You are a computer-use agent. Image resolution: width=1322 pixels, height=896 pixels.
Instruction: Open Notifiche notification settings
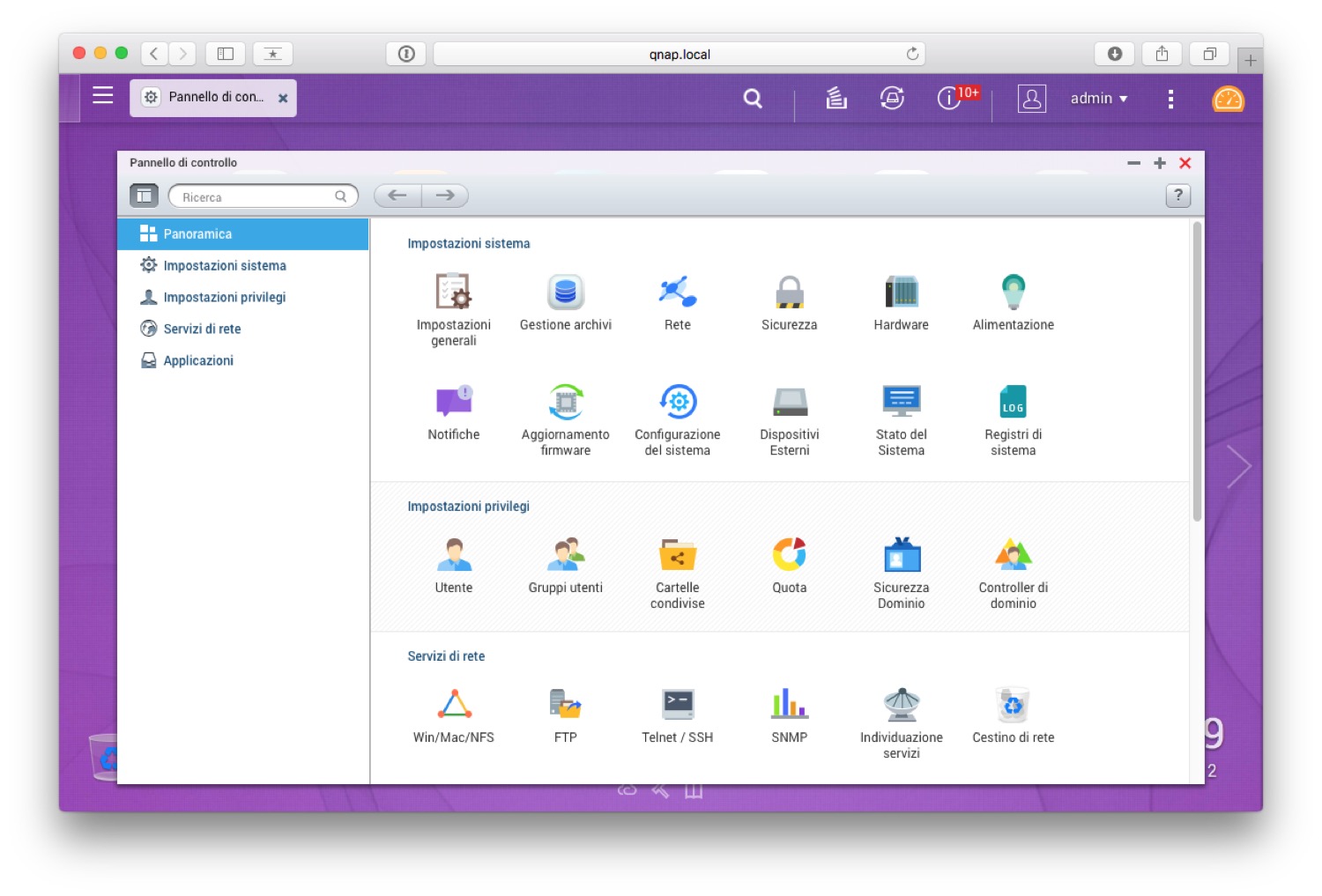click(x=454, y=412)
